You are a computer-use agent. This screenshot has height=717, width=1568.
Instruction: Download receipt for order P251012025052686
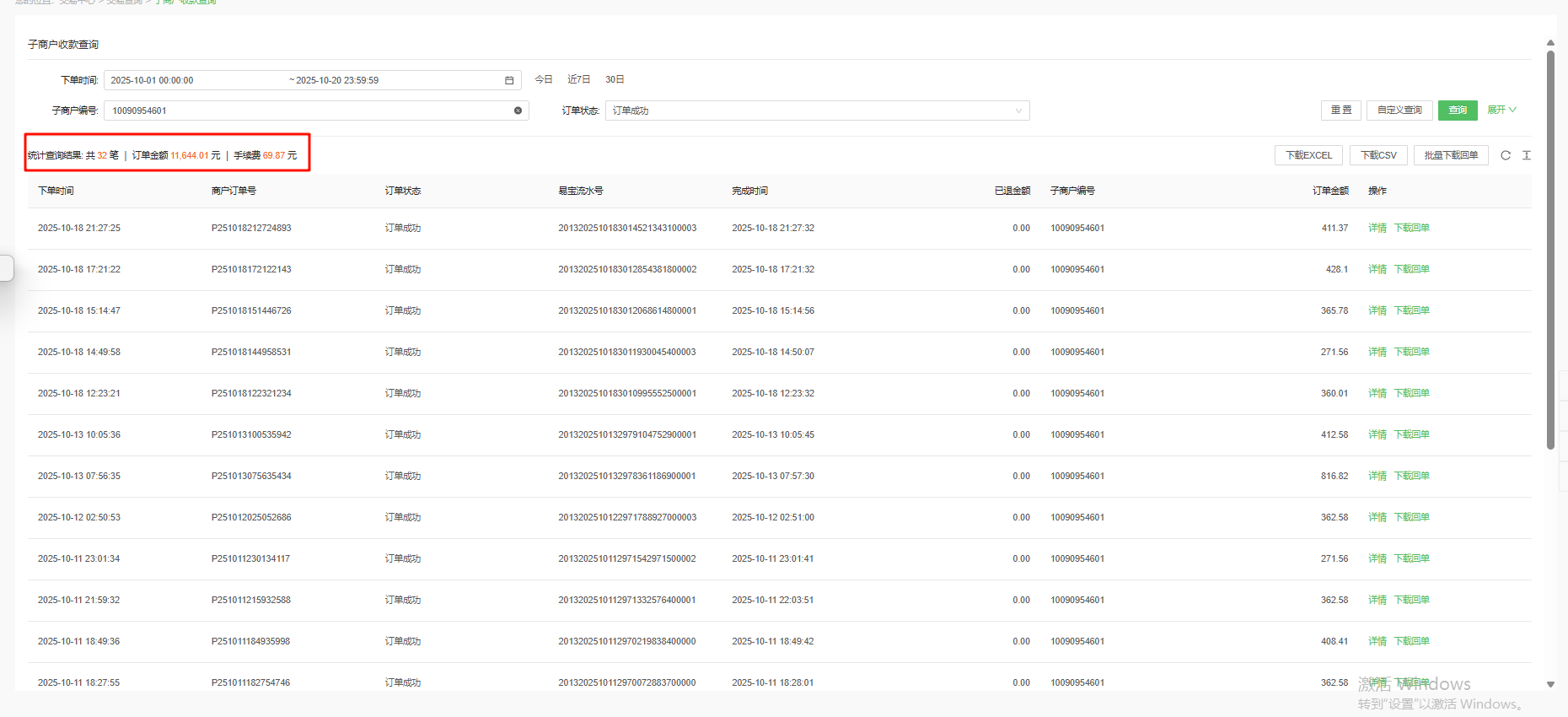1411,517
